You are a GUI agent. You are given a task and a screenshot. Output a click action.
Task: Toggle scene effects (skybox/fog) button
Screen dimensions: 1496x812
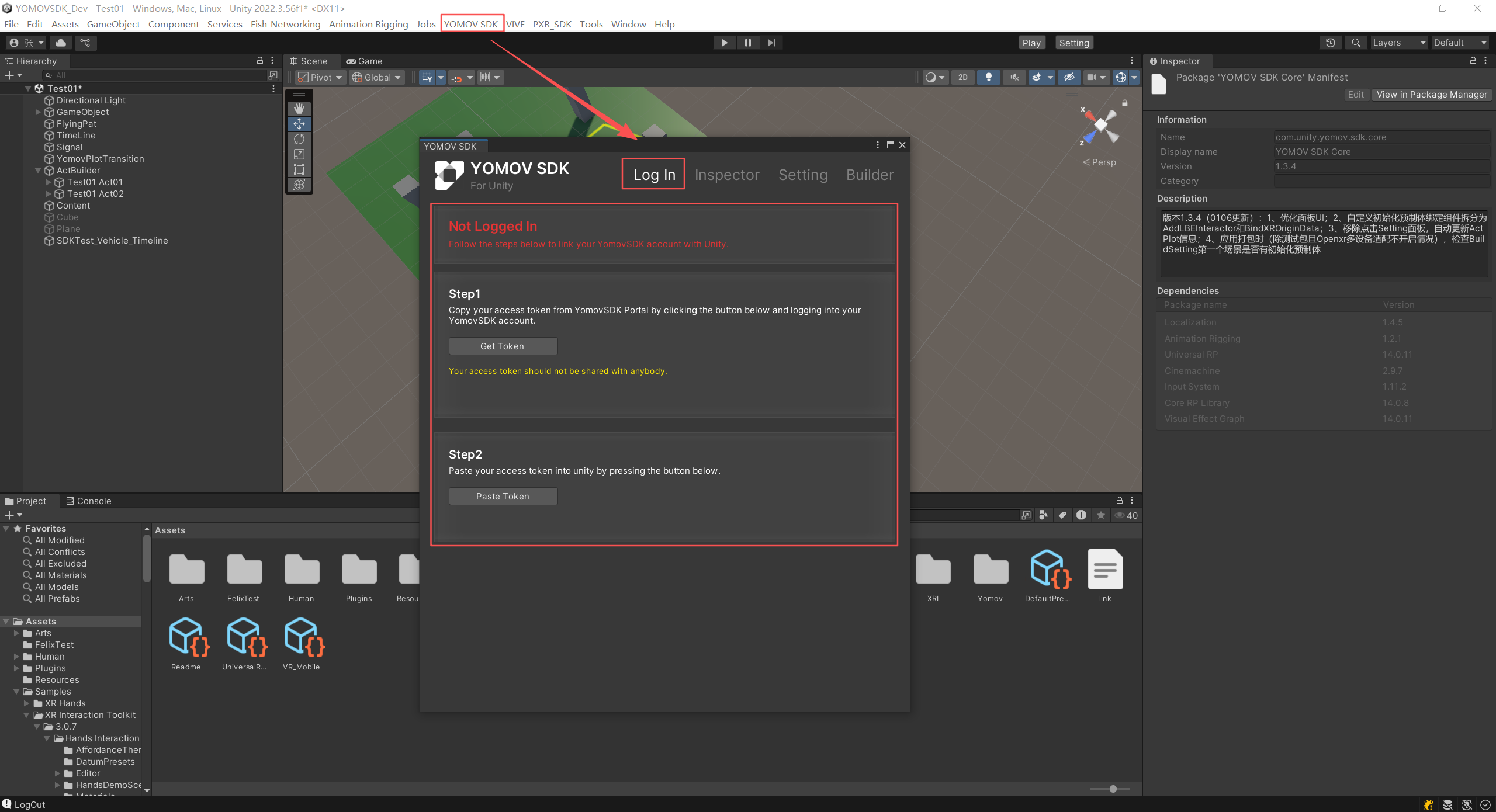(x=1036, y=77)
